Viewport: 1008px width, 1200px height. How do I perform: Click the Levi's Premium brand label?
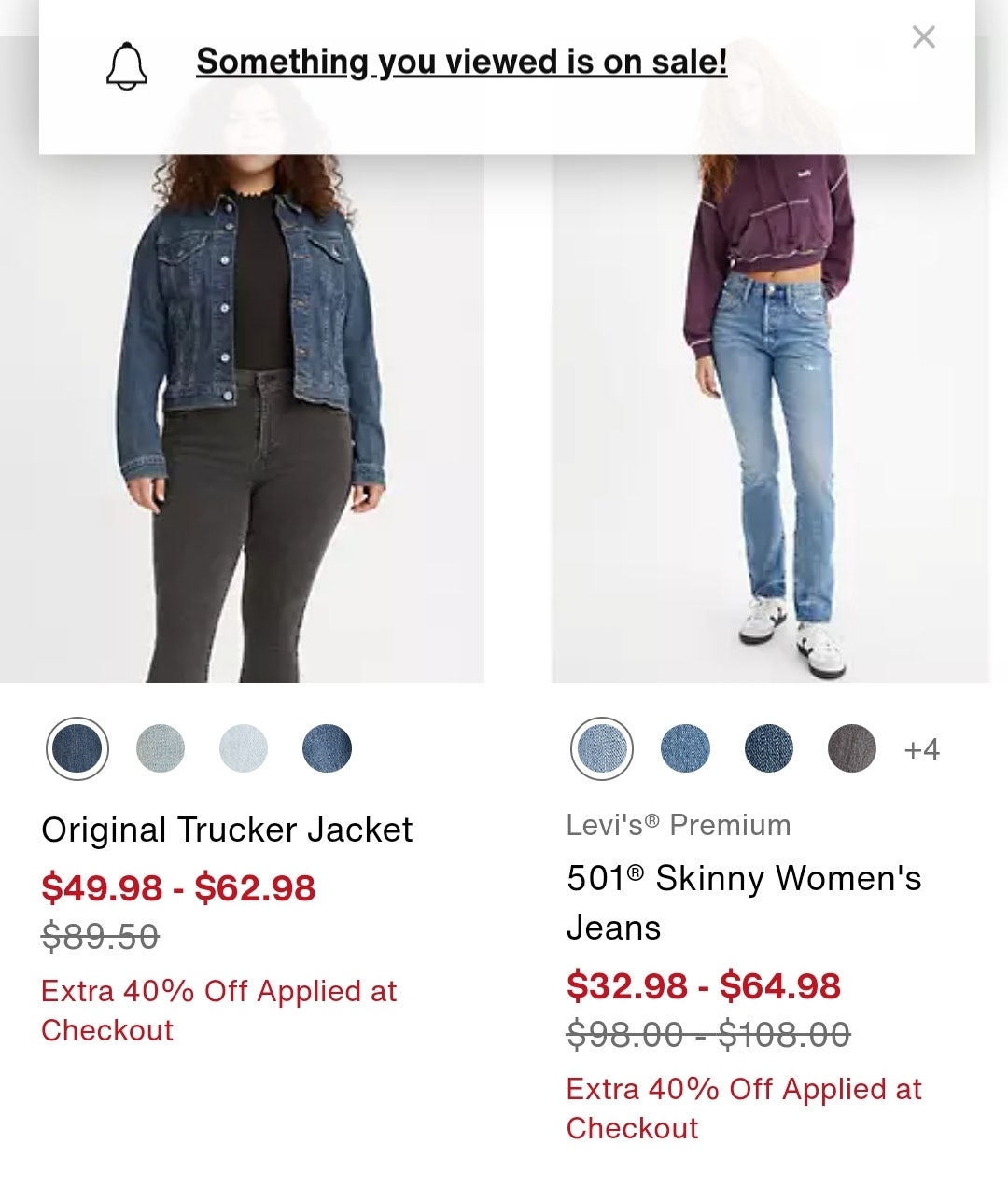[x=679, y=825]
